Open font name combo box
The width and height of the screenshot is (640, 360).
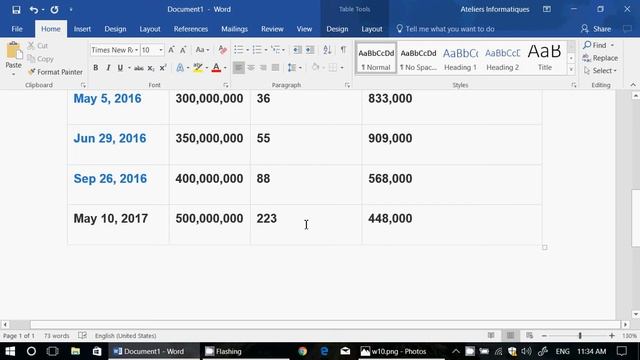tap(114, 50)
